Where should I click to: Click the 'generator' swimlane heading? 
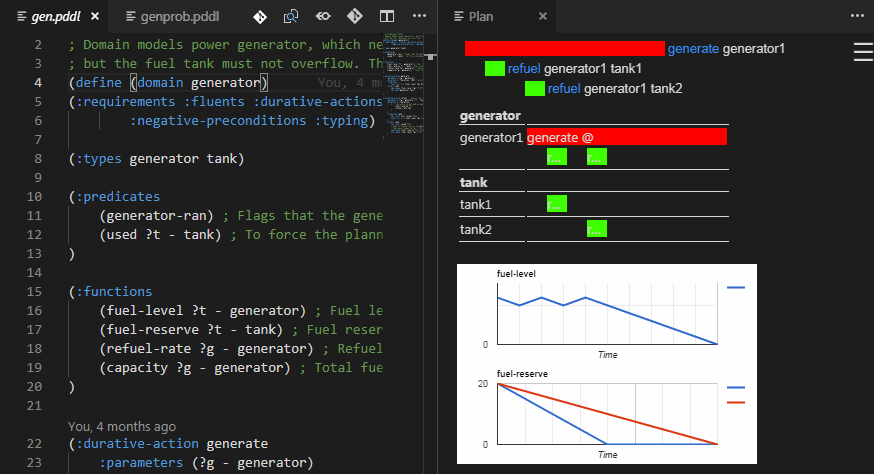coord(490,115)
